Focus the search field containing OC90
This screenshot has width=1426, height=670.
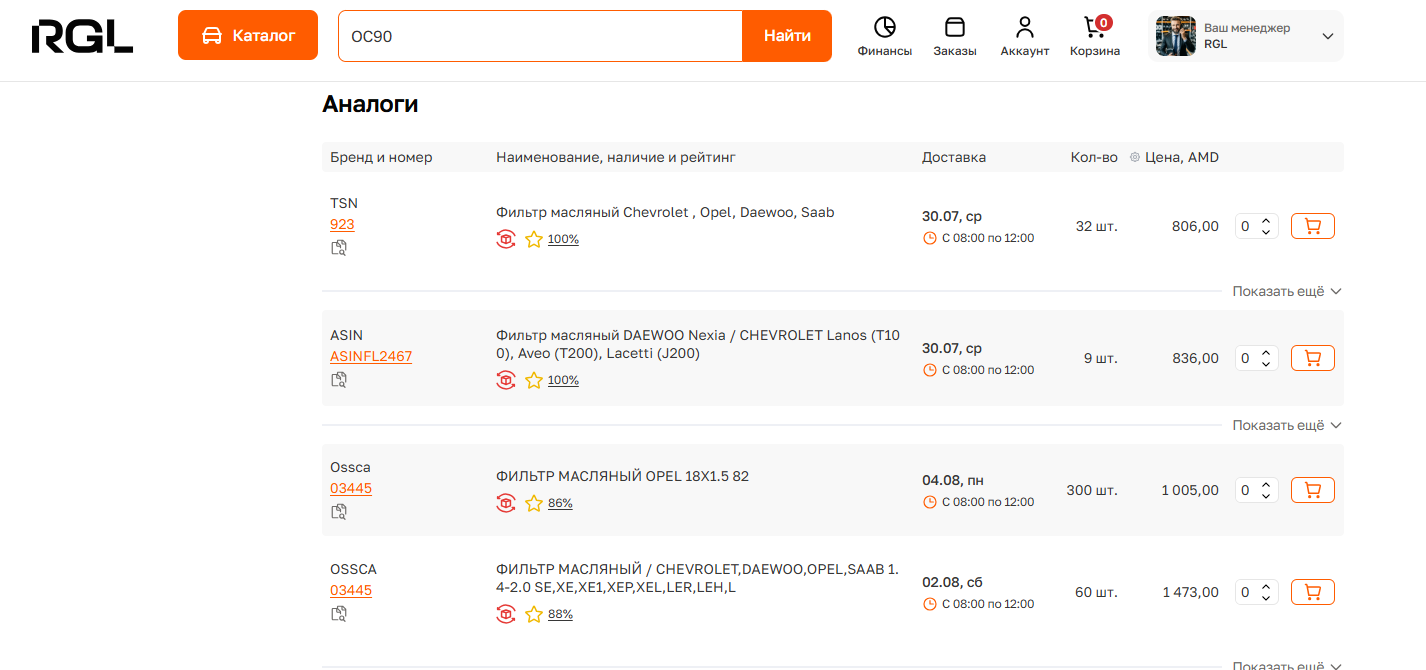[x=540, y=36]
